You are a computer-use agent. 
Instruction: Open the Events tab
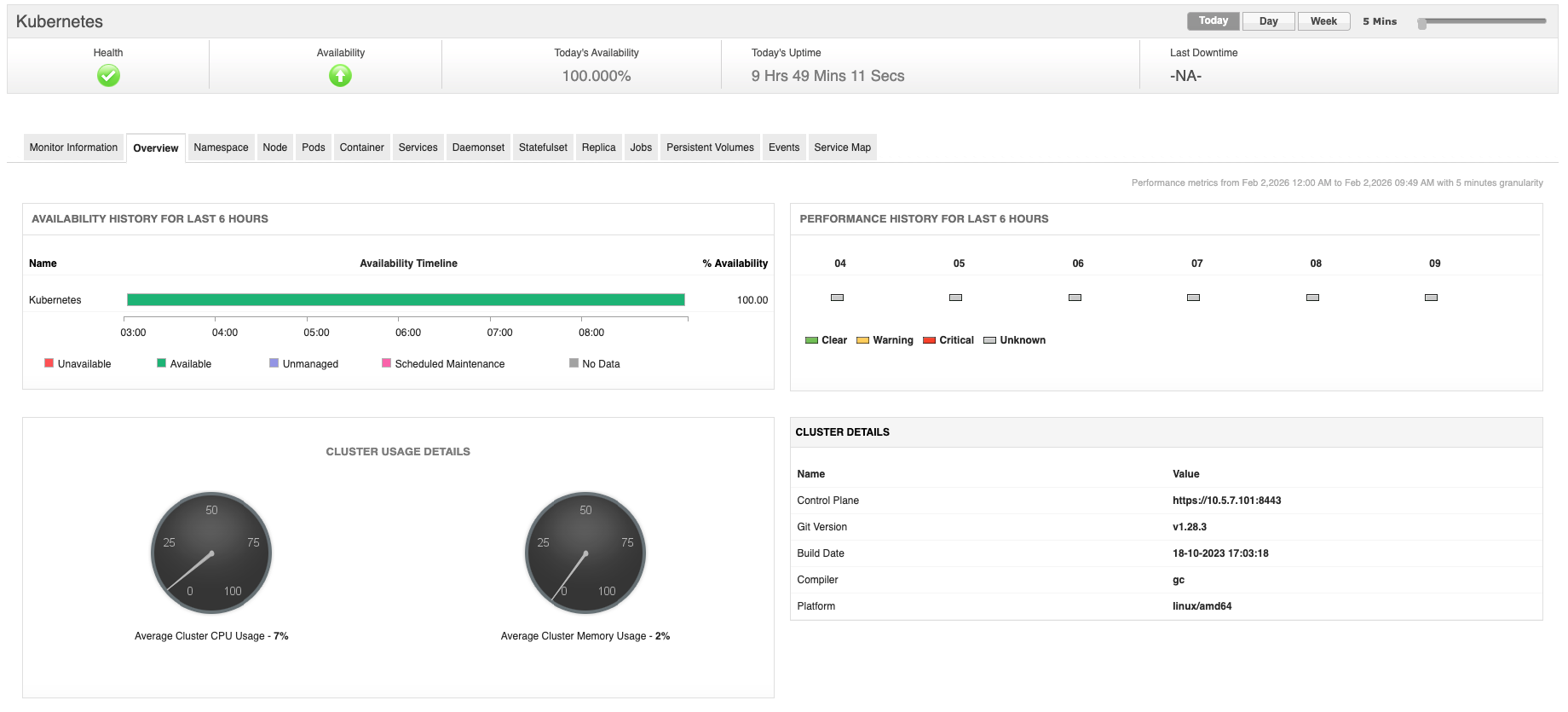click(784, 148)
